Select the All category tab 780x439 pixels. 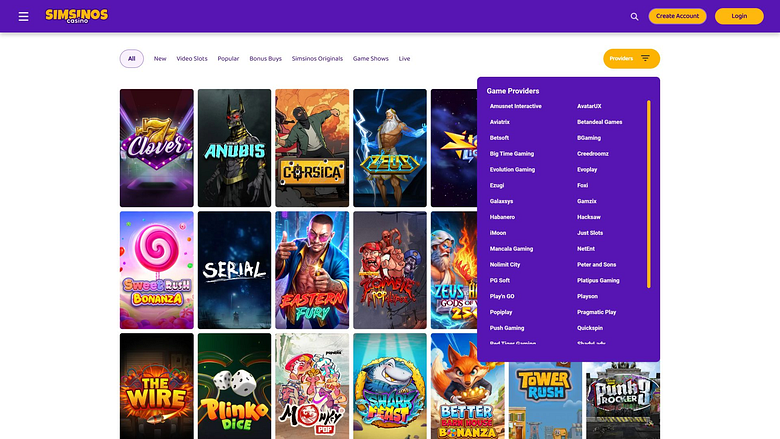point(131,59)
